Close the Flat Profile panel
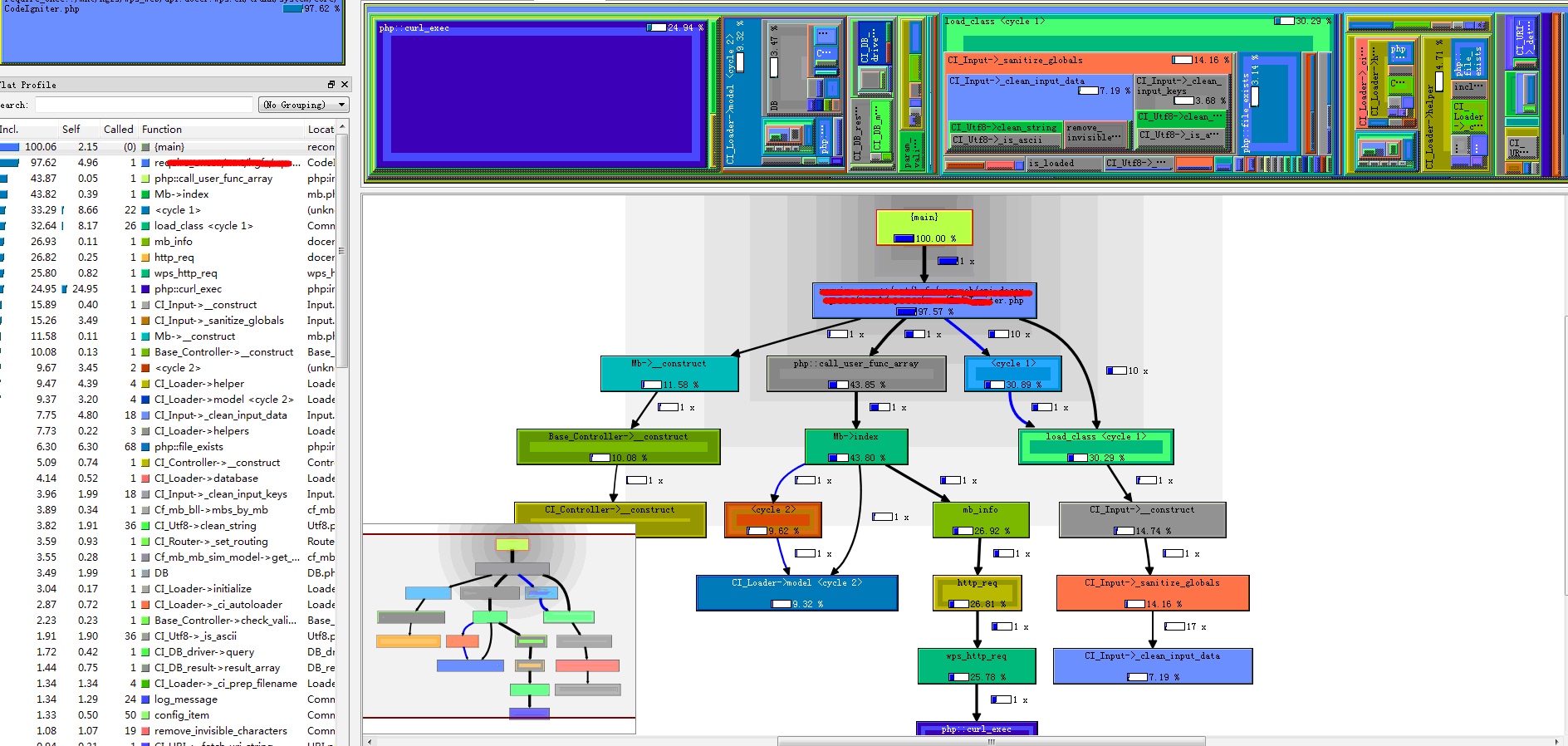Screen dimensions: 1568x746 tap(345, 85)
